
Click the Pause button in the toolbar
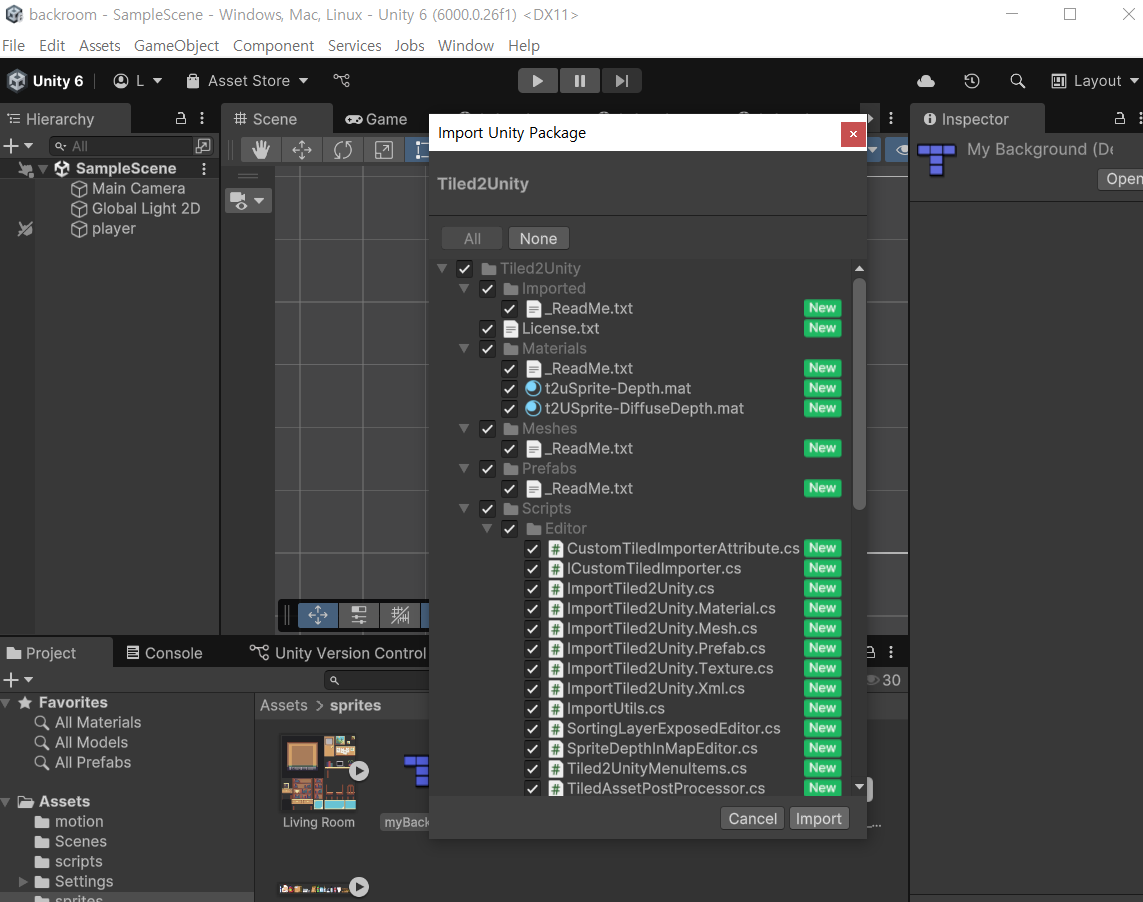pyautogui.click(x=580, y=81)
